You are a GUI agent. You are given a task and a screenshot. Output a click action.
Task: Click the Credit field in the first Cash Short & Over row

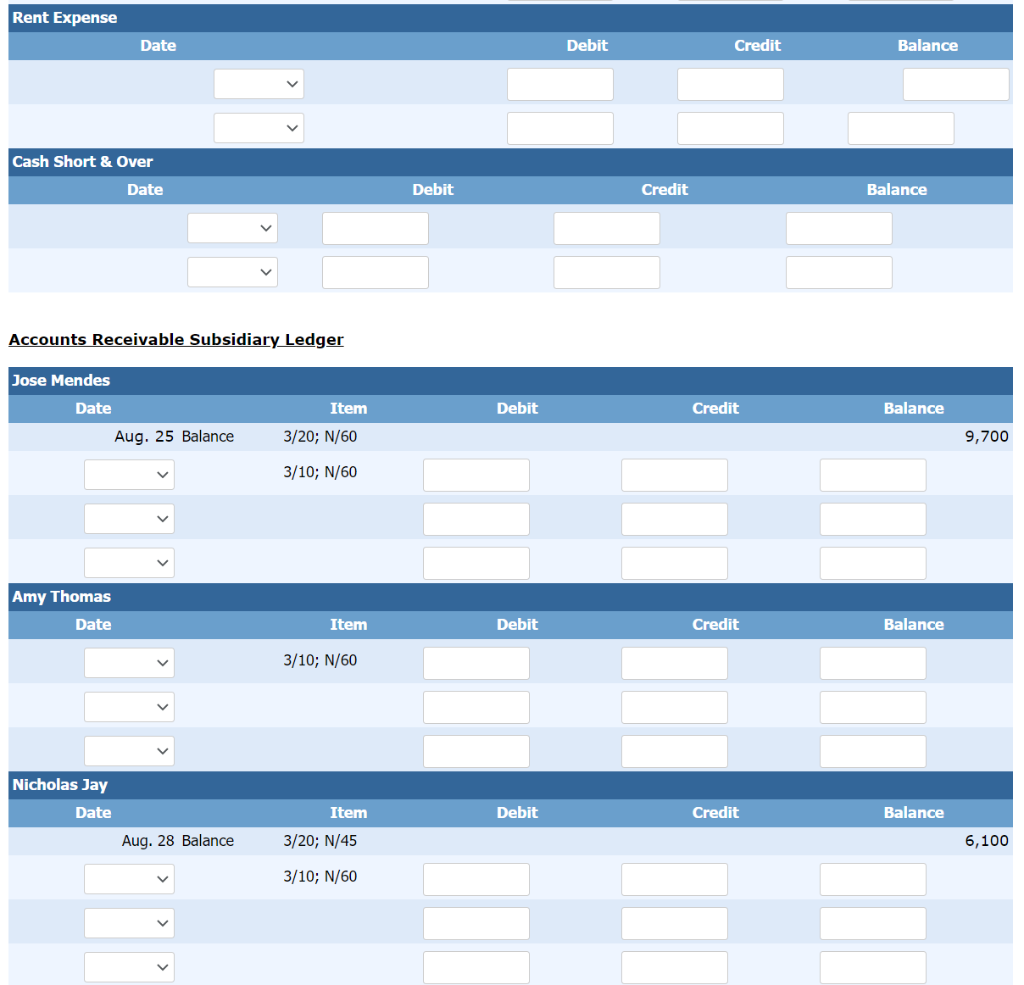606,228
